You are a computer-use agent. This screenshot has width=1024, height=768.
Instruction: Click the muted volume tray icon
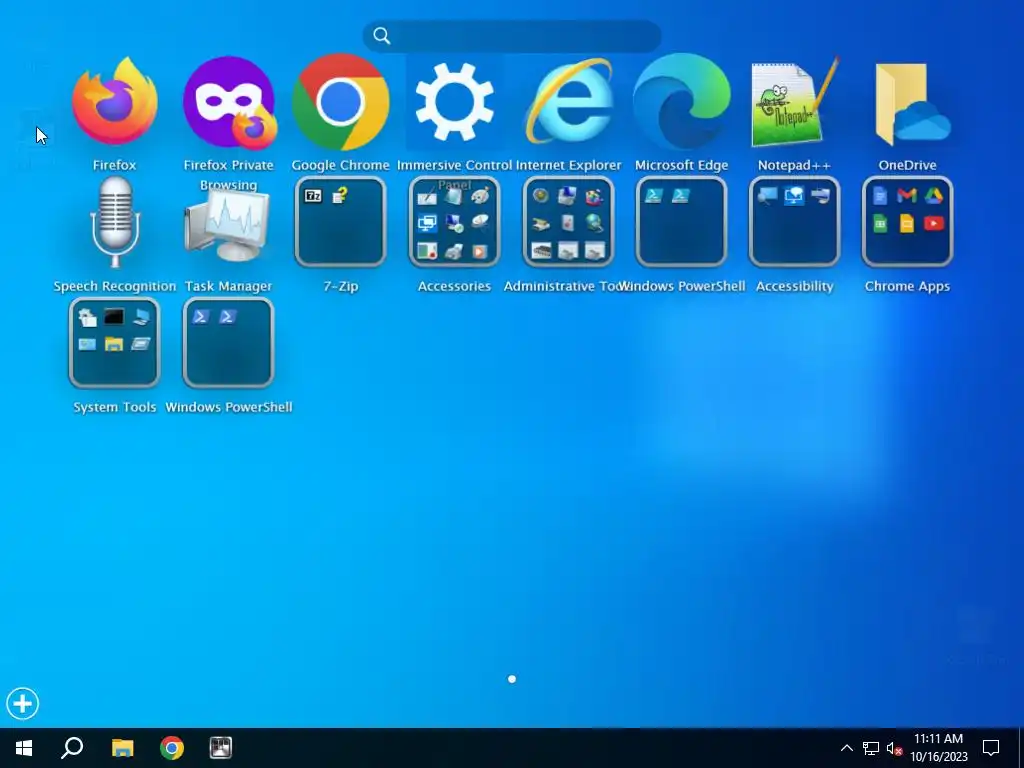coord(895,748)
